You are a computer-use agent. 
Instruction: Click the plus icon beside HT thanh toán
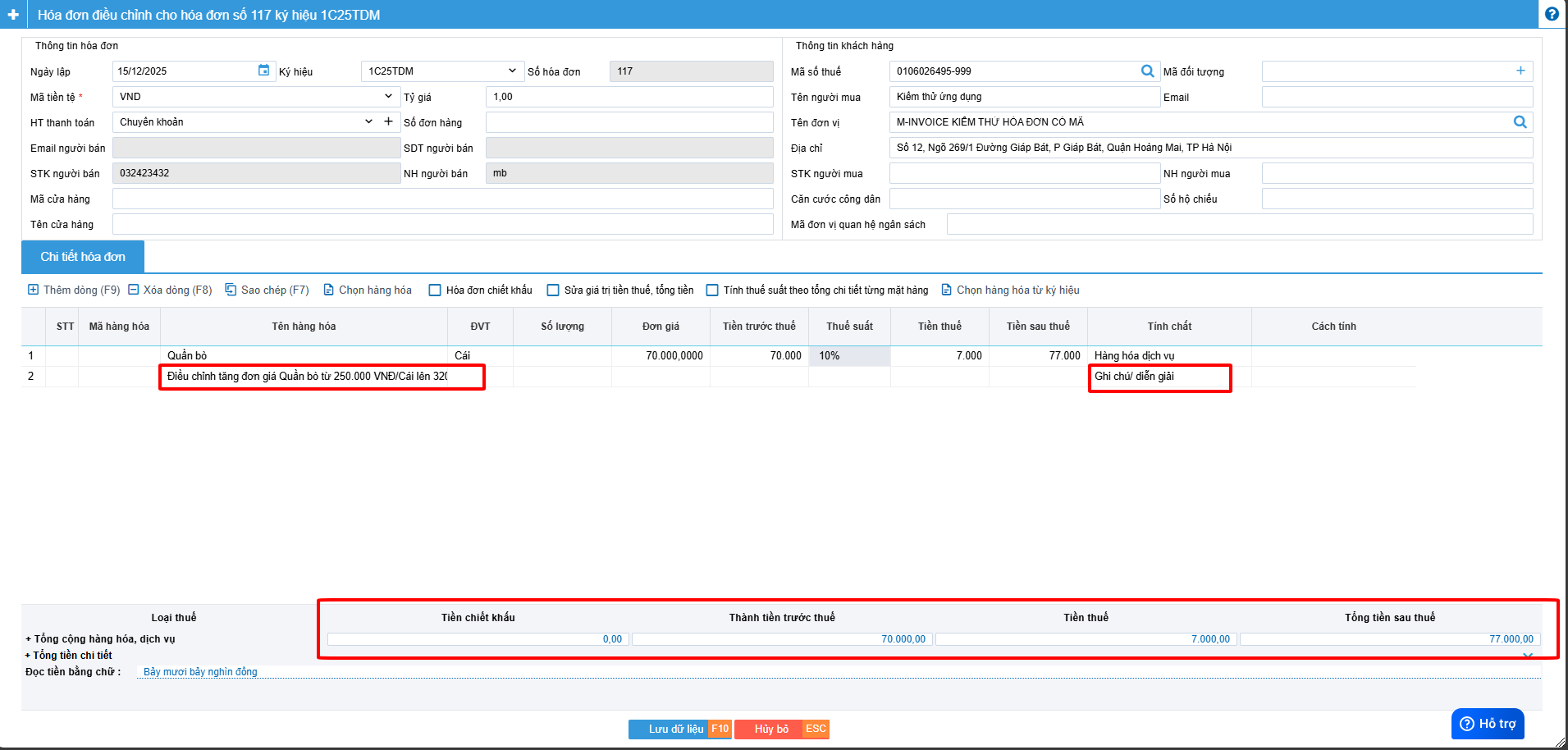(x=388, y=121)
